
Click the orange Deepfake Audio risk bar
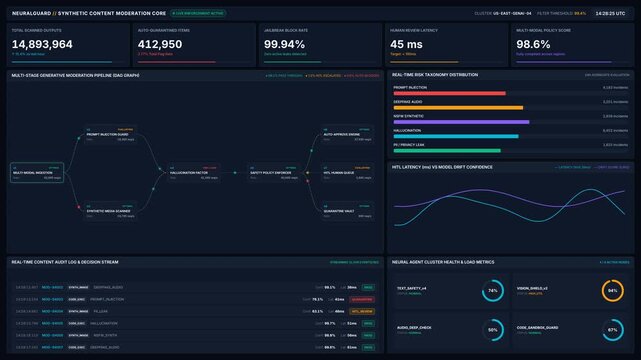(x=458, y=108)
